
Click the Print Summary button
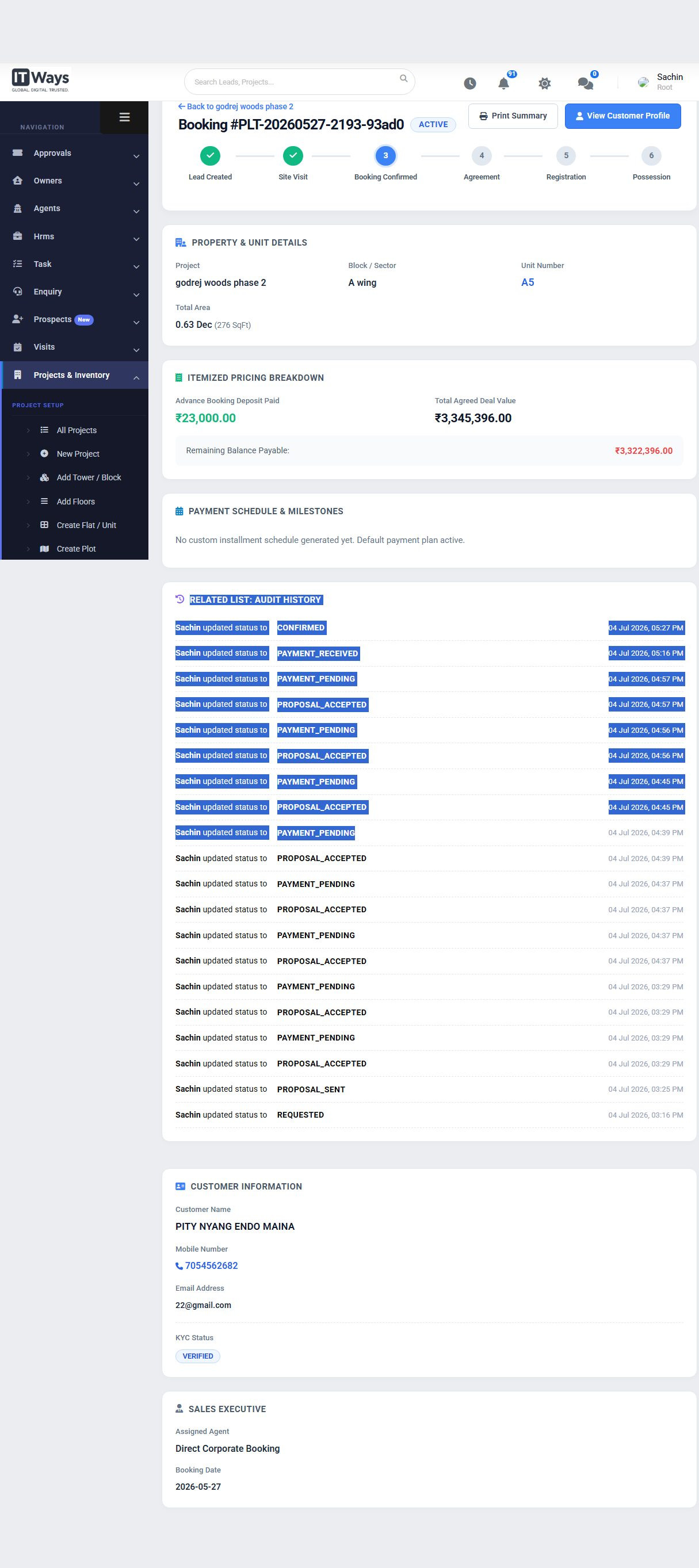513,116
